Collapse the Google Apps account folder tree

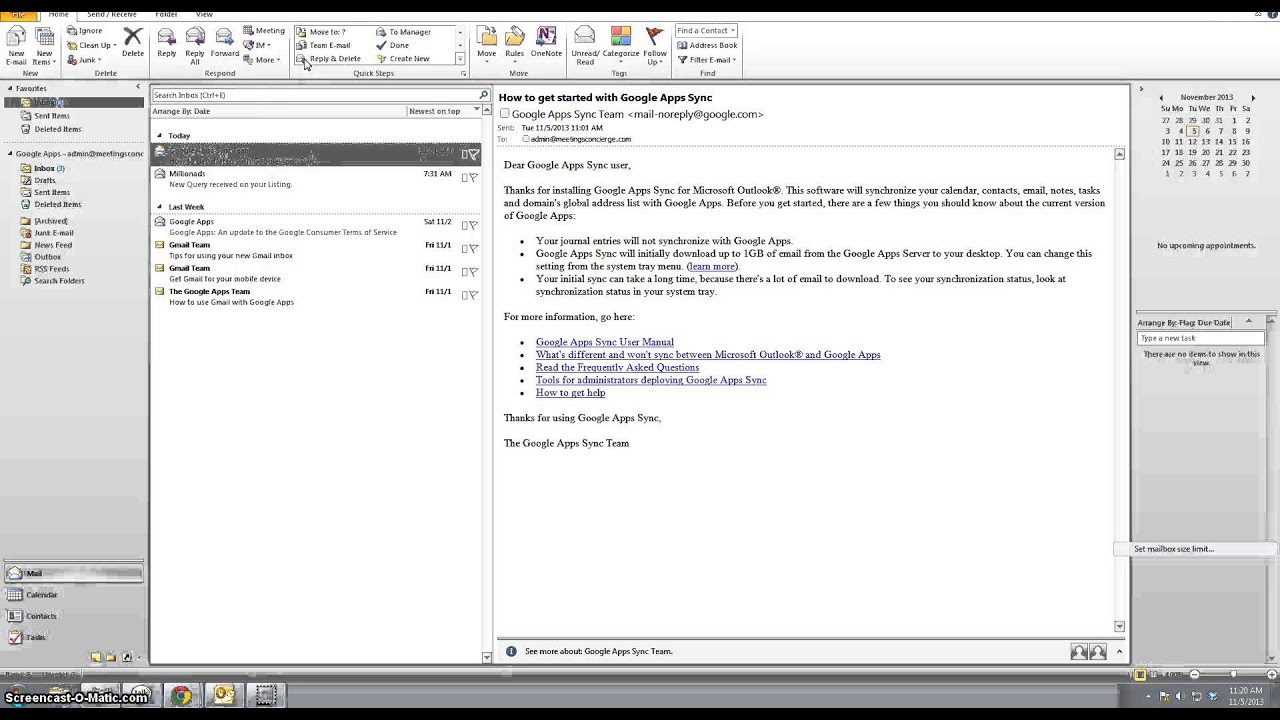(x=10, y=154)
